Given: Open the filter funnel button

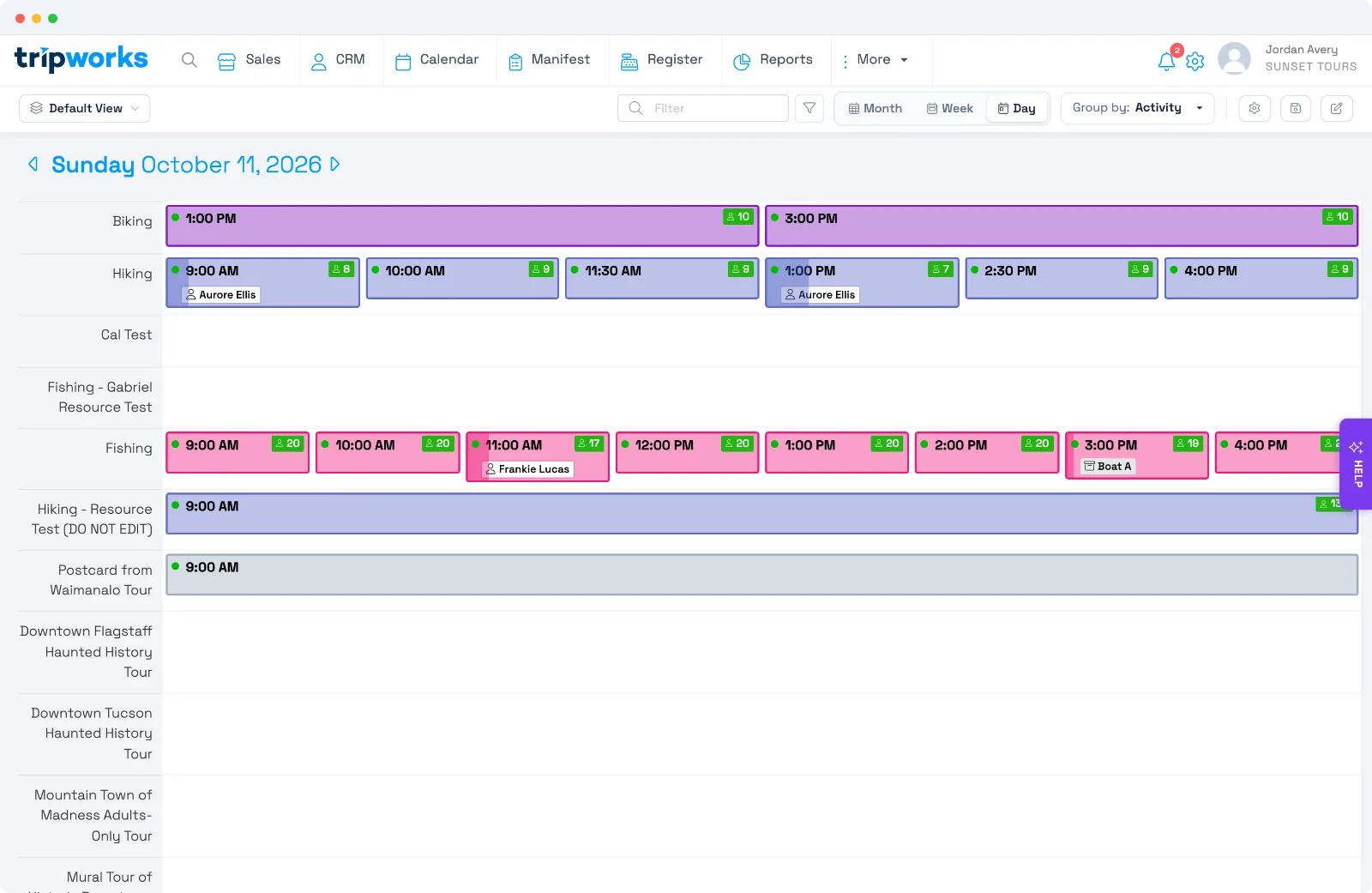Looking at the screenshot, I should click(x=809, y=108).
